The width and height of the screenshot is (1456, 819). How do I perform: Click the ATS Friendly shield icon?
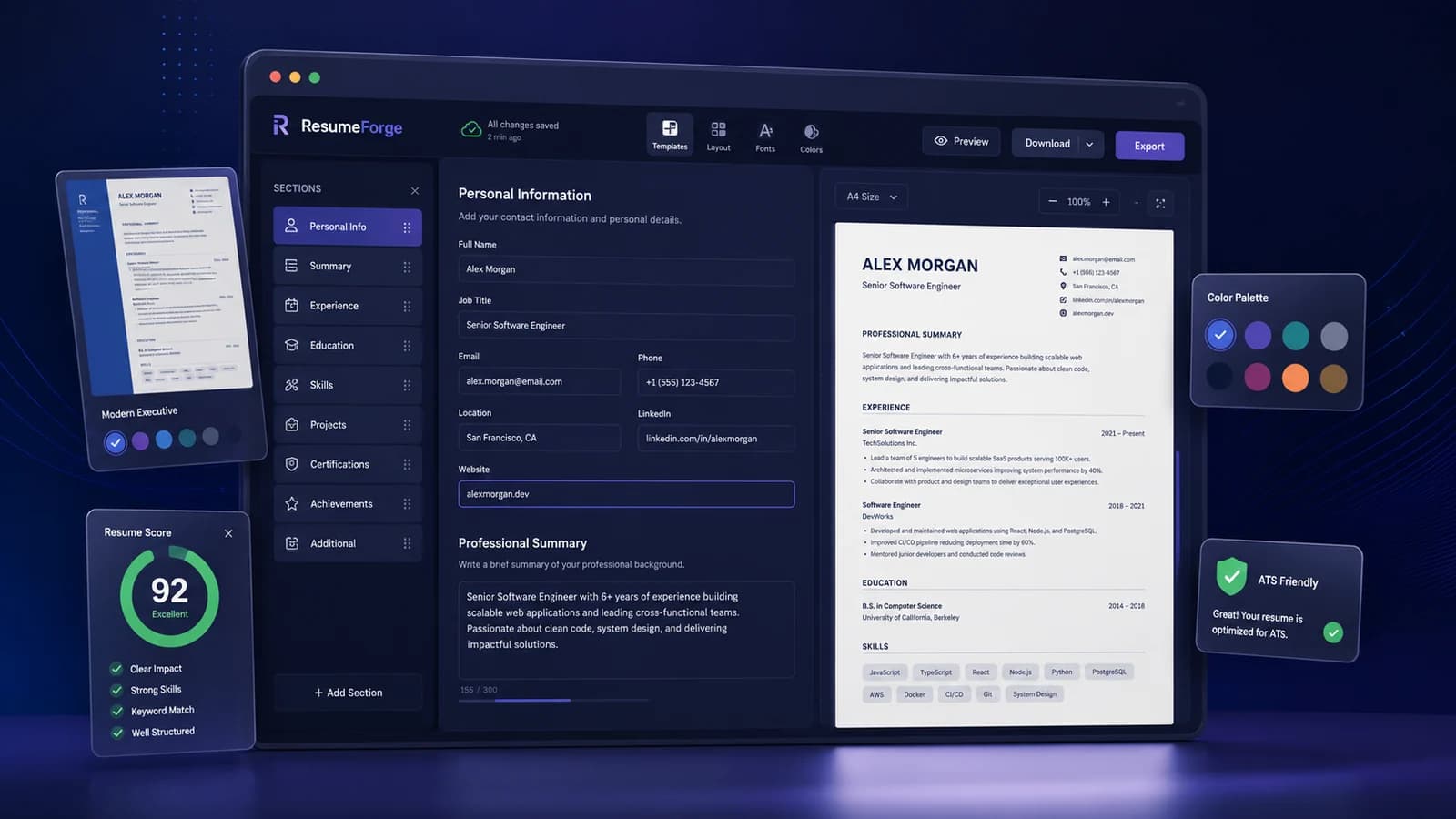click(x=1231, y=576)
